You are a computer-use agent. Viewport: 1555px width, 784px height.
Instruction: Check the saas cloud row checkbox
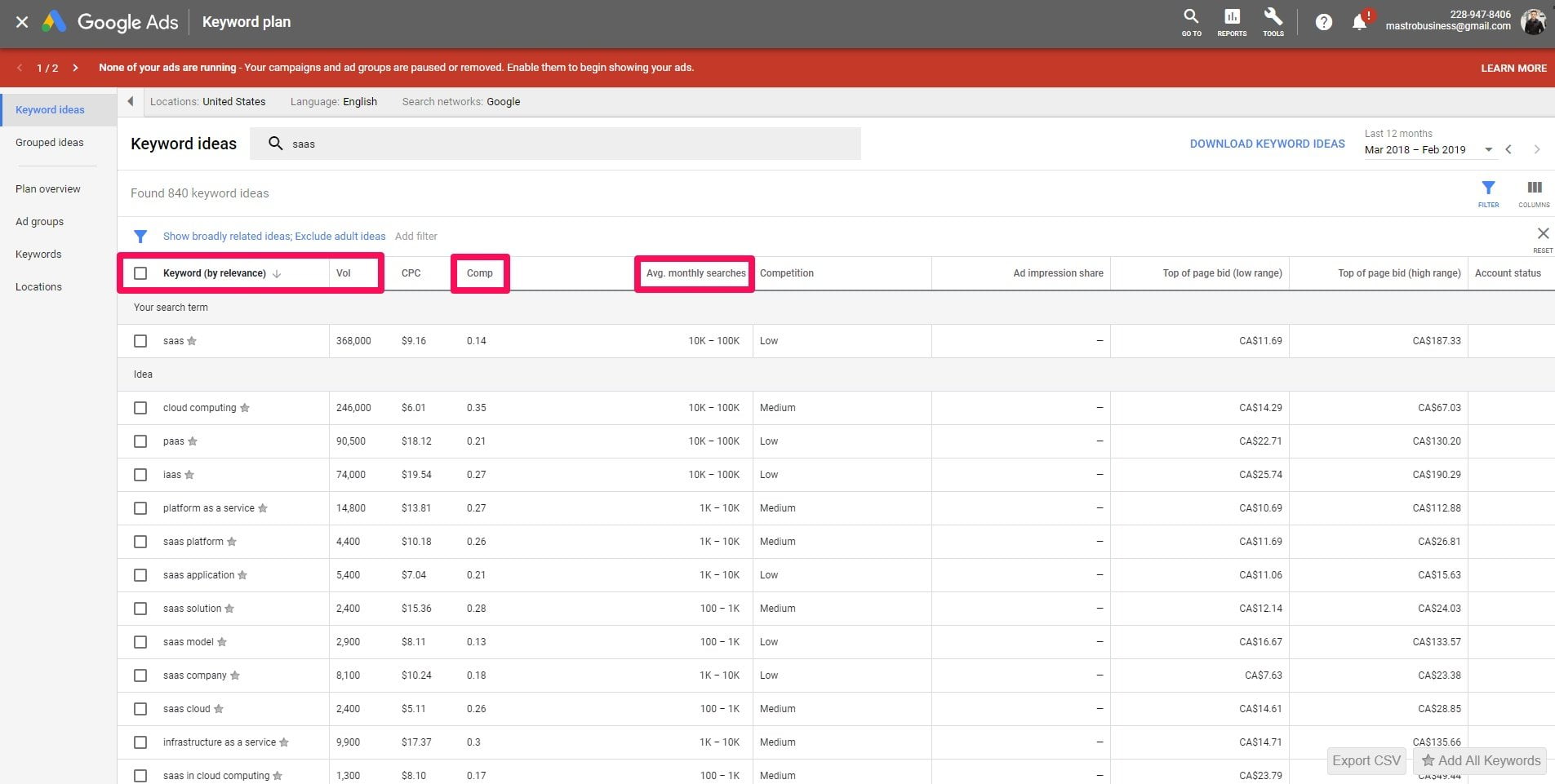tap(140, 709)
